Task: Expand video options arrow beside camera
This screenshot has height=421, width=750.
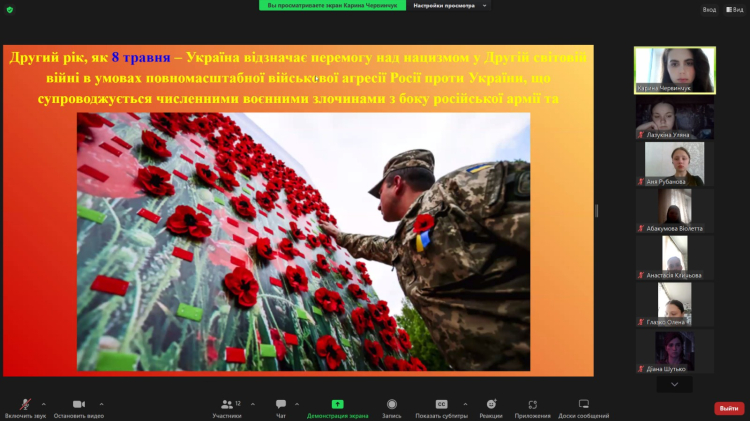Action: [101, 404]
